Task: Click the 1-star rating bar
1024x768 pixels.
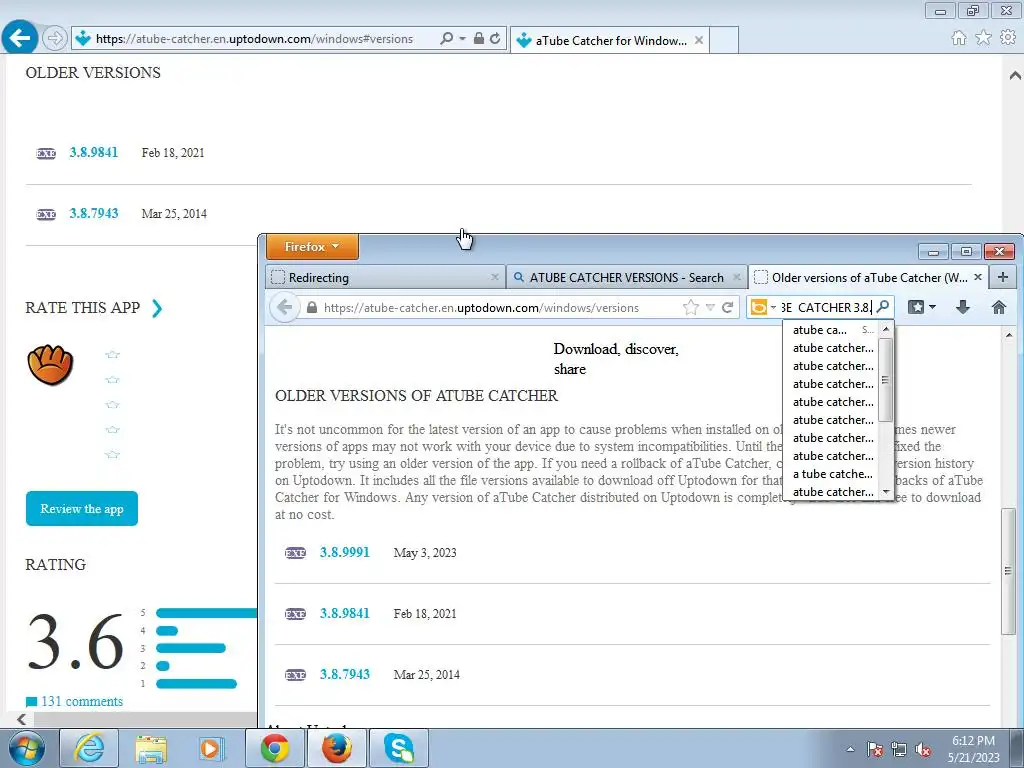Action: click(x=196, y=684)
